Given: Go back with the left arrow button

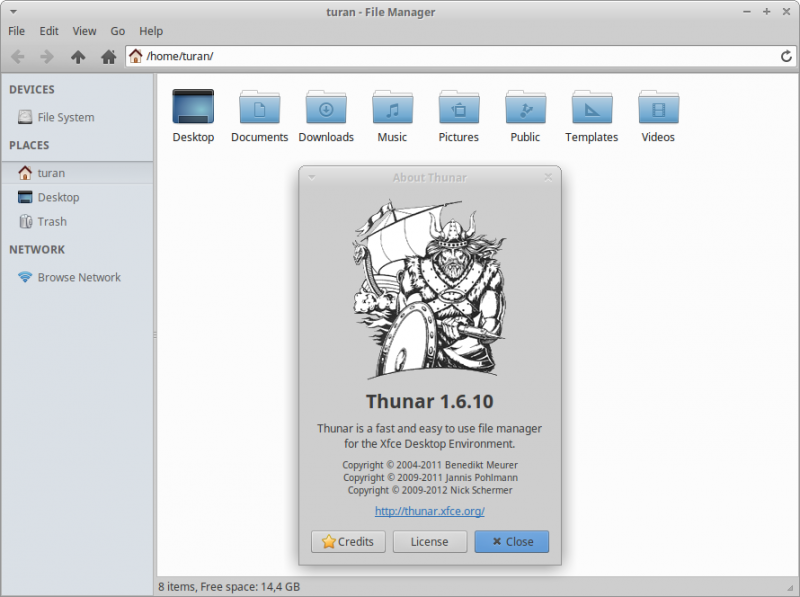Looking at the screenshot, I should 18,56.
